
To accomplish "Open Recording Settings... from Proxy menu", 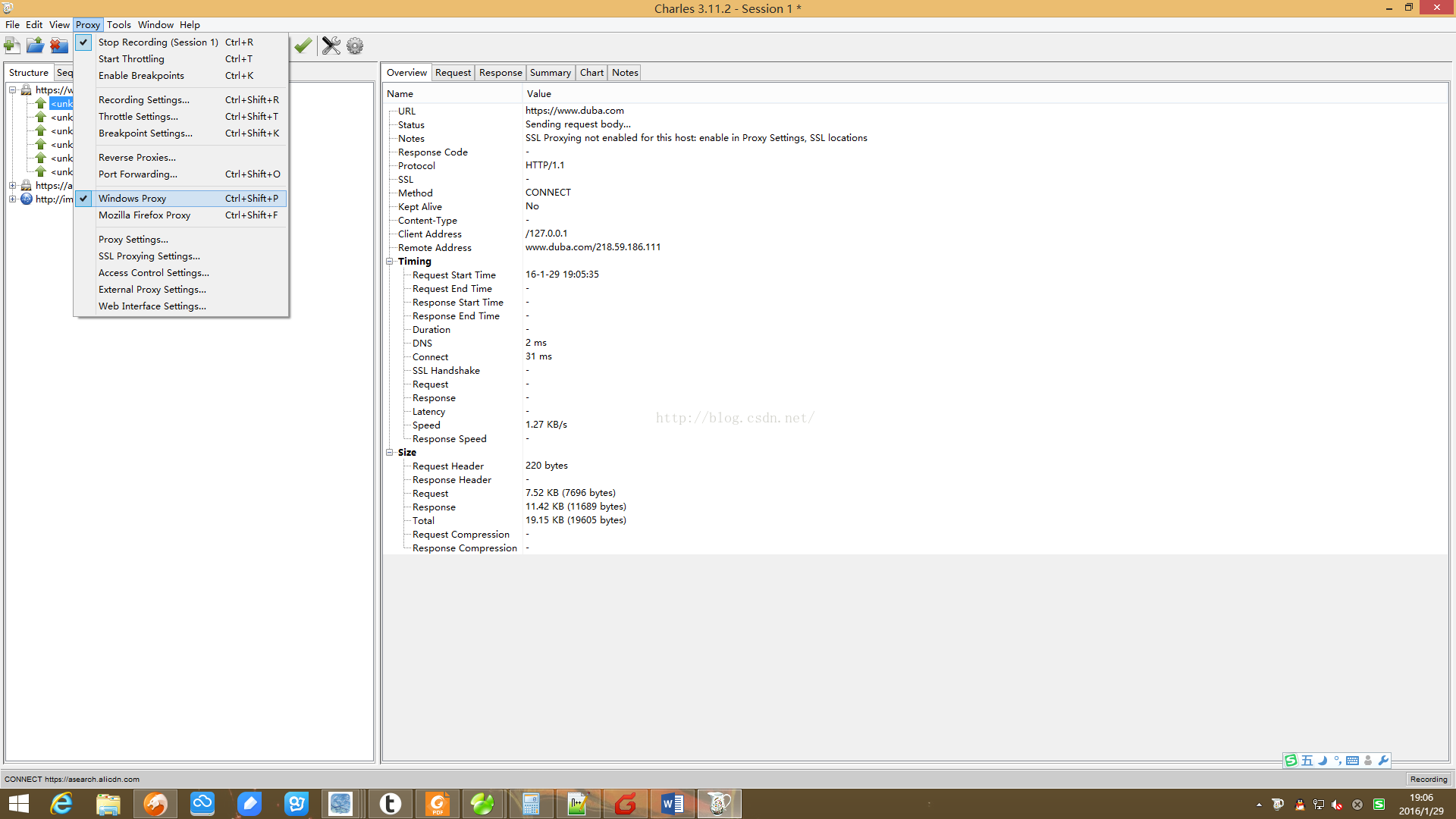I will [x=180, y=100].
